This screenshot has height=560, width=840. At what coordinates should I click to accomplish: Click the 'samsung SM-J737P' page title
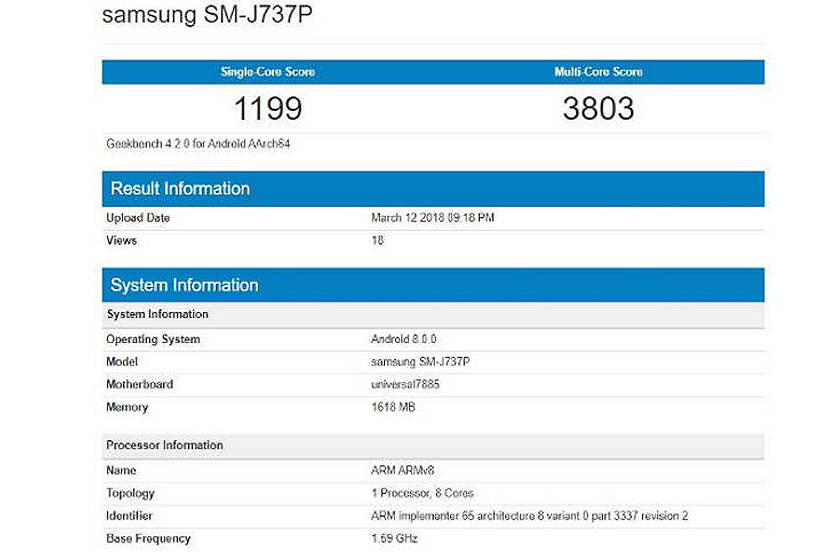[x=207, y=14]
